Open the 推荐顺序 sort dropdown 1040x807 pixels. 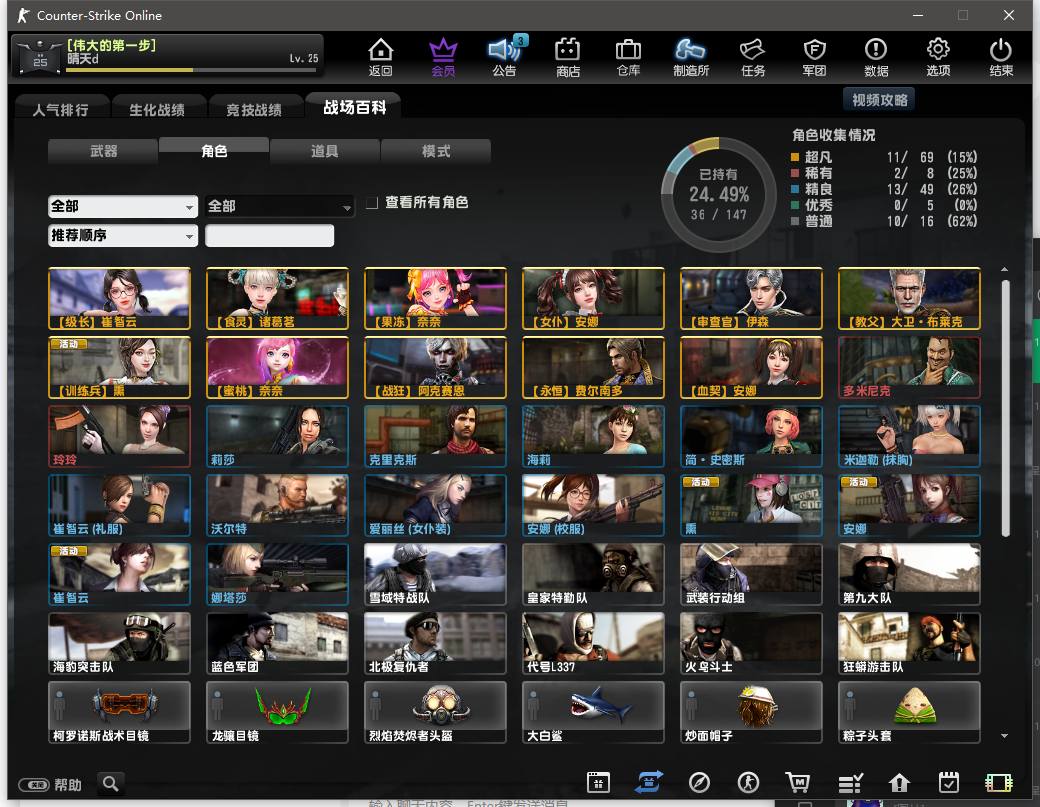[x=123, y=235]
